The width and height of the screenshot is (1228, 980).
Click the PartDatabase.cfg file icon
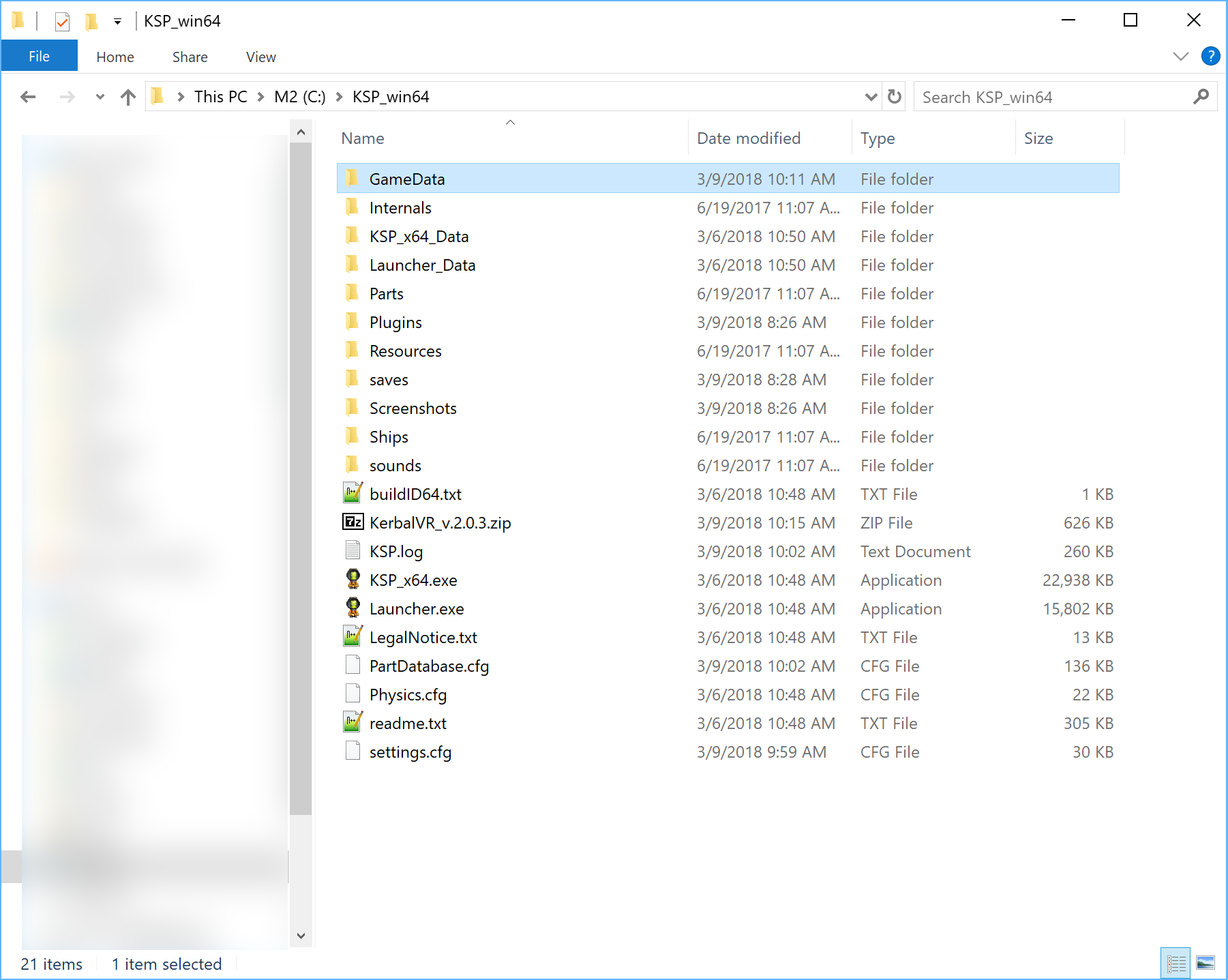tap(353, 665)
